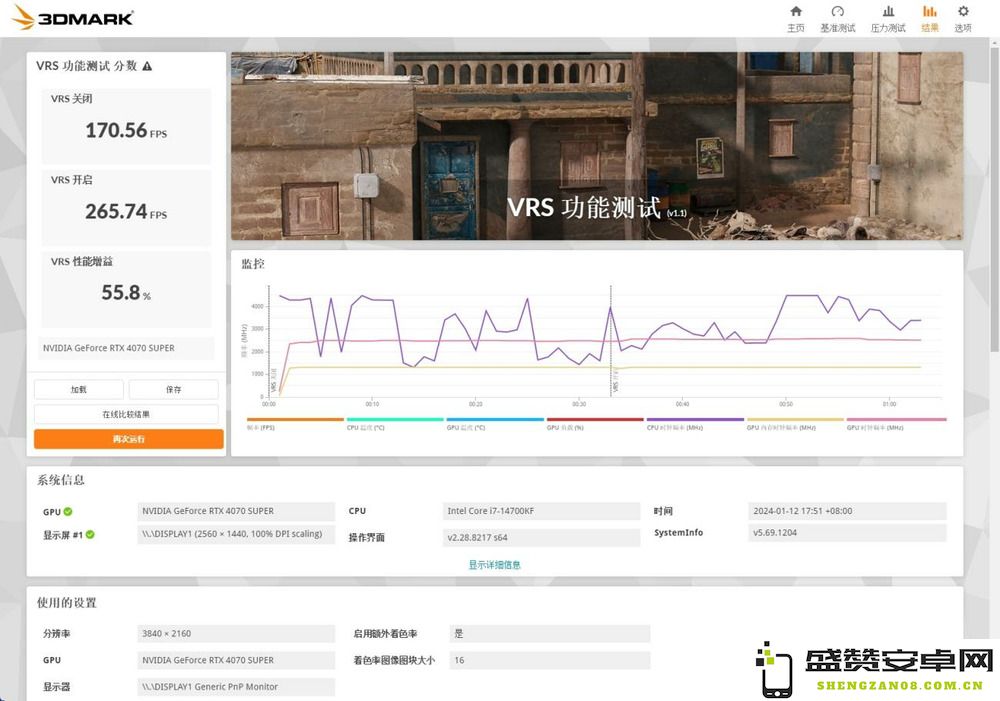The height and width of the screenshot is (701, 1000).
Task: Click the GPU field in 使用的设置
Action: [x=236, y=660]
